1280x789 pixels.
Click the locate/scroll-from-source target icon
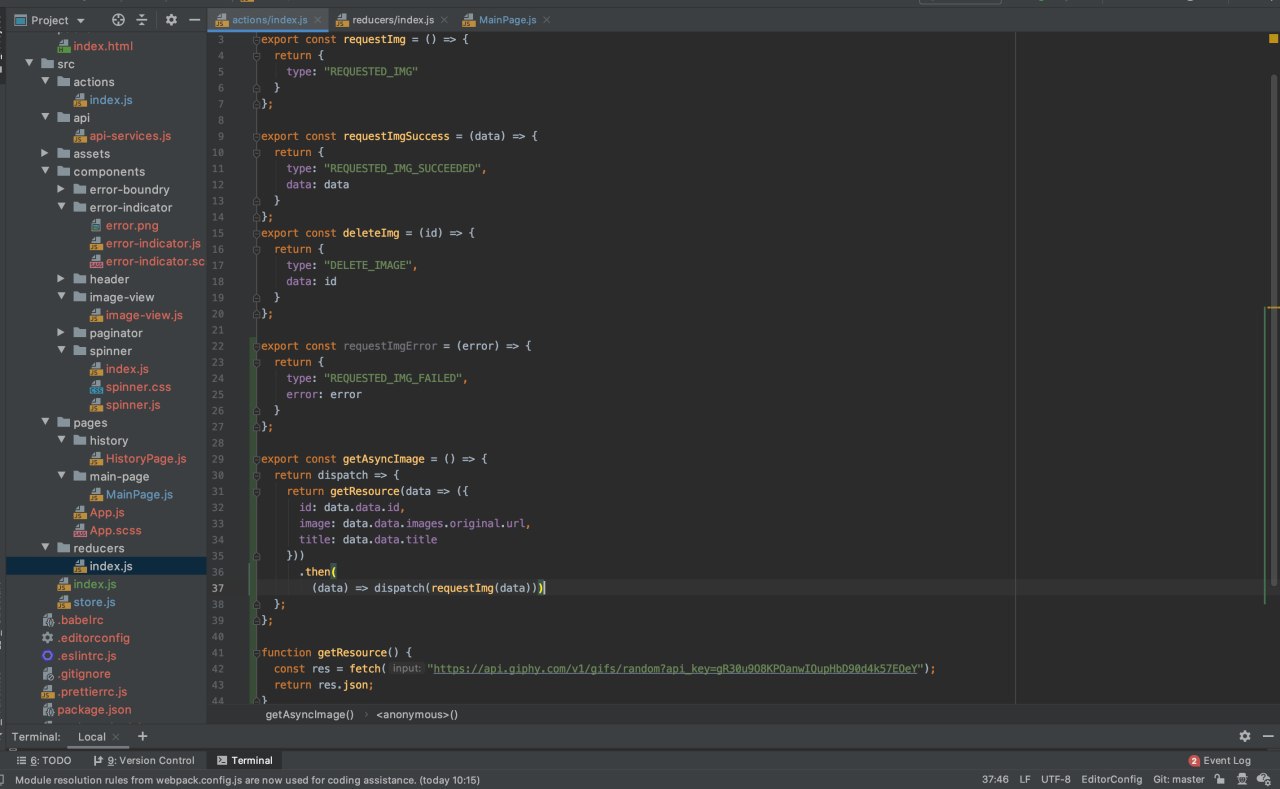point(118,20)
